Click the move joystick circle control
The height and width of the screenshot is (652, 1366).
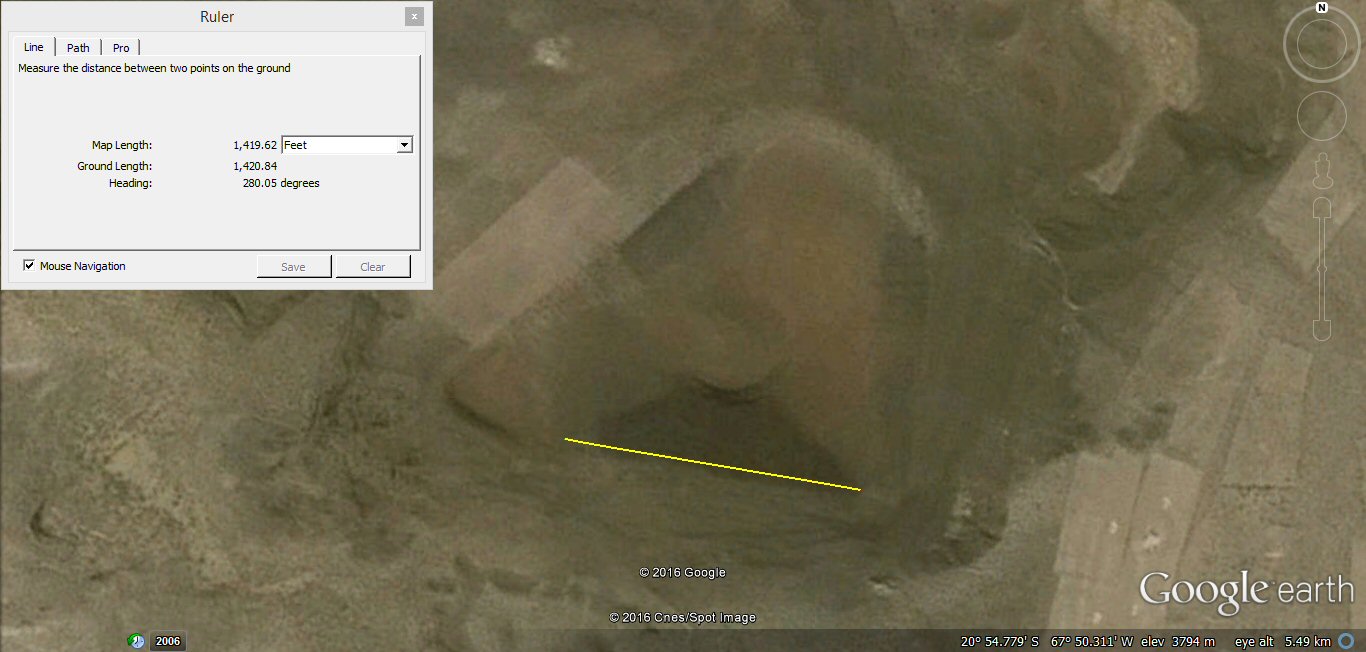click(x=1322, y=116)
